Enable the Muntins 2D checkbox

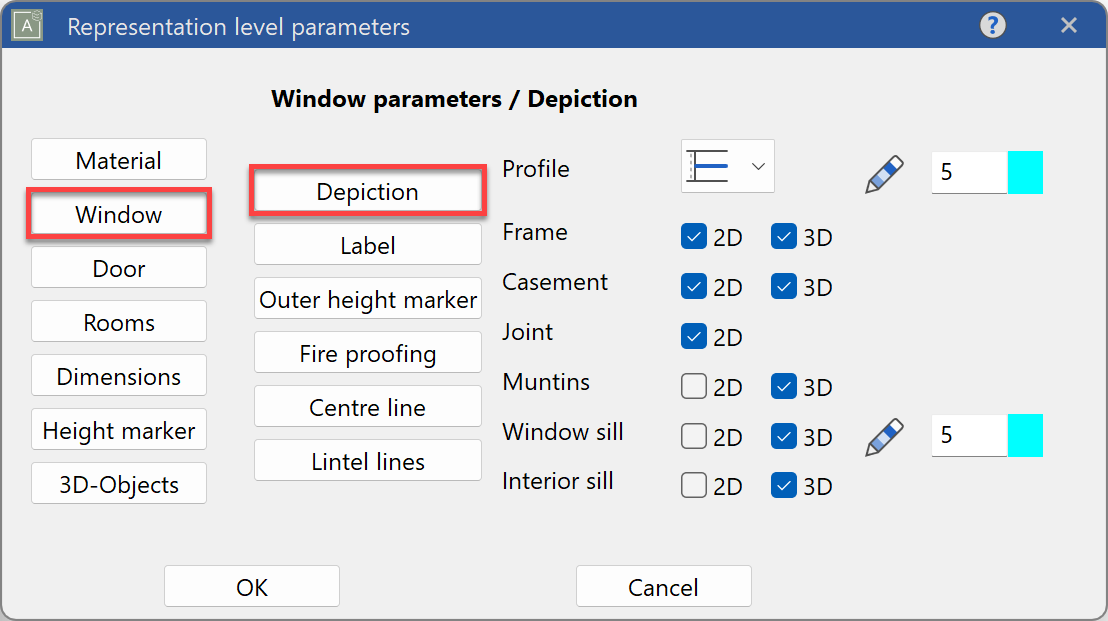(x=693, y=386)
